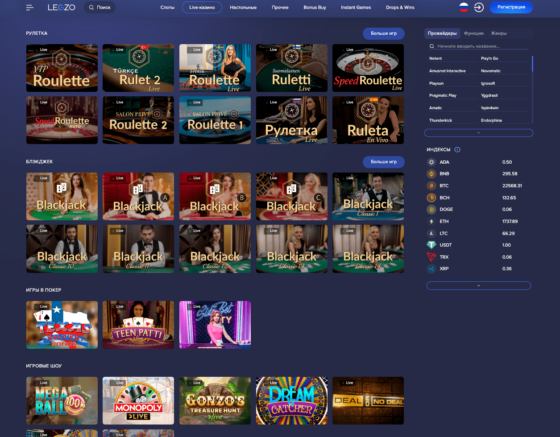Open Speed Roulette Live game thumbnail

point(368,68)
